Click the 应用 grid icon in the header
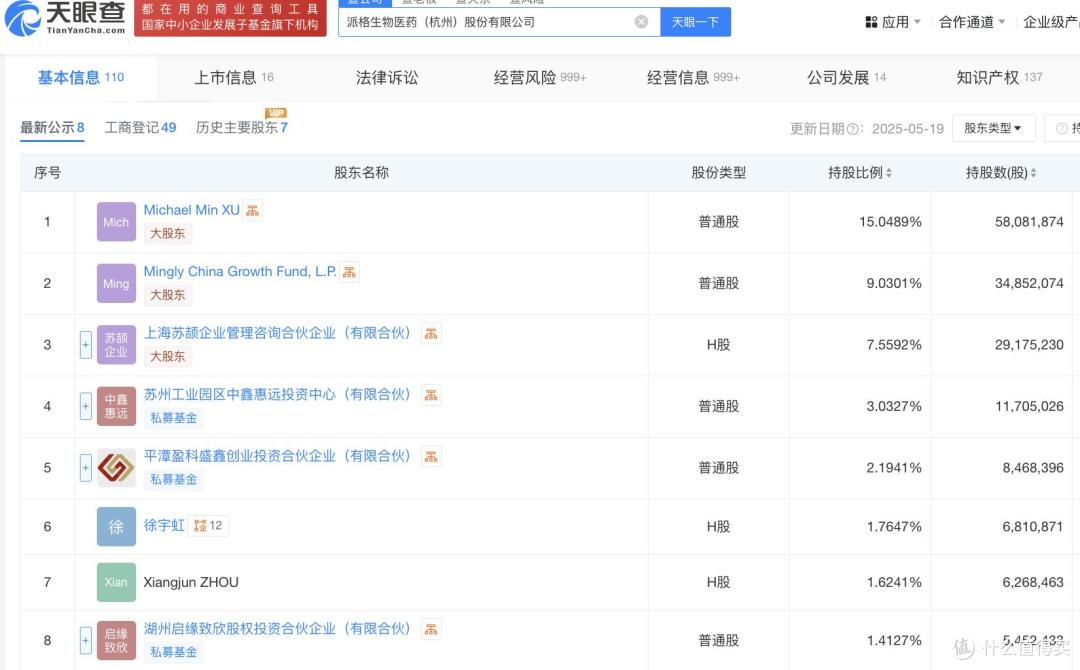Screen dimensions: 1080x670 click(x=871, y=22)
